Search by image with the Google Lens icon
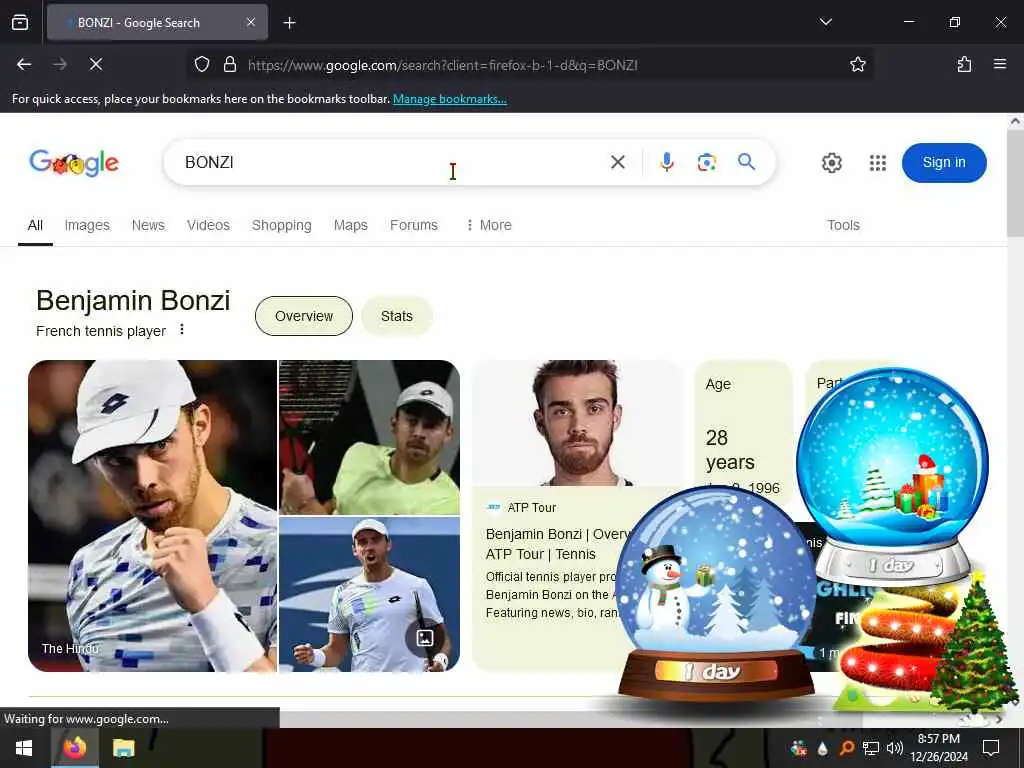This screenshot has width=1024, height=768. (x=707, y=162)
